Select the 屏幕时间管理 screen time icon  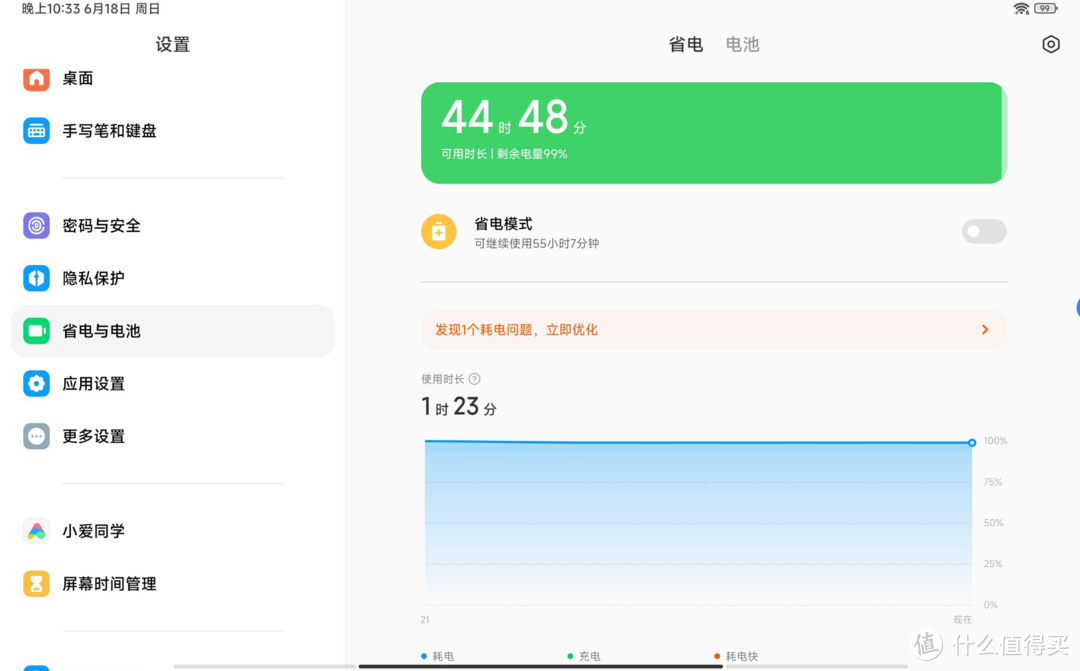(36, 583)
